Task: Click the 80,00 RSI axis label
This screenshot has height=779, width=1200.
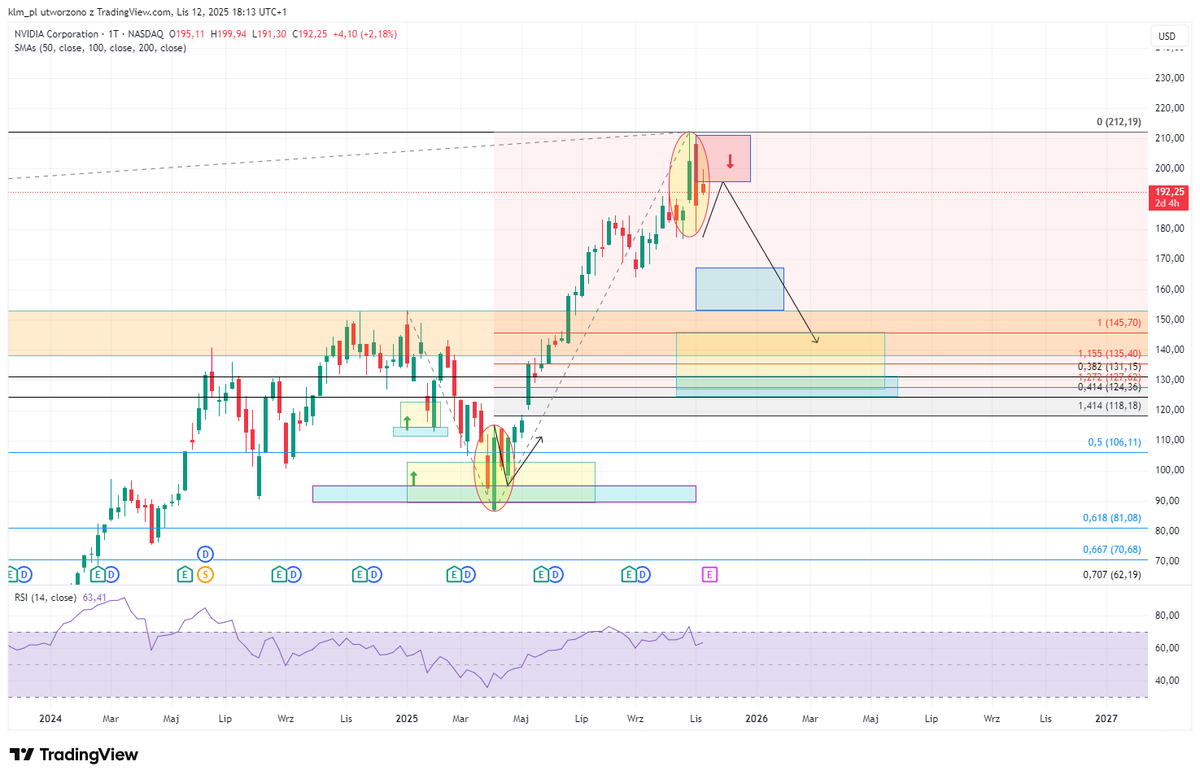Action: click(x=1167, y=617)
